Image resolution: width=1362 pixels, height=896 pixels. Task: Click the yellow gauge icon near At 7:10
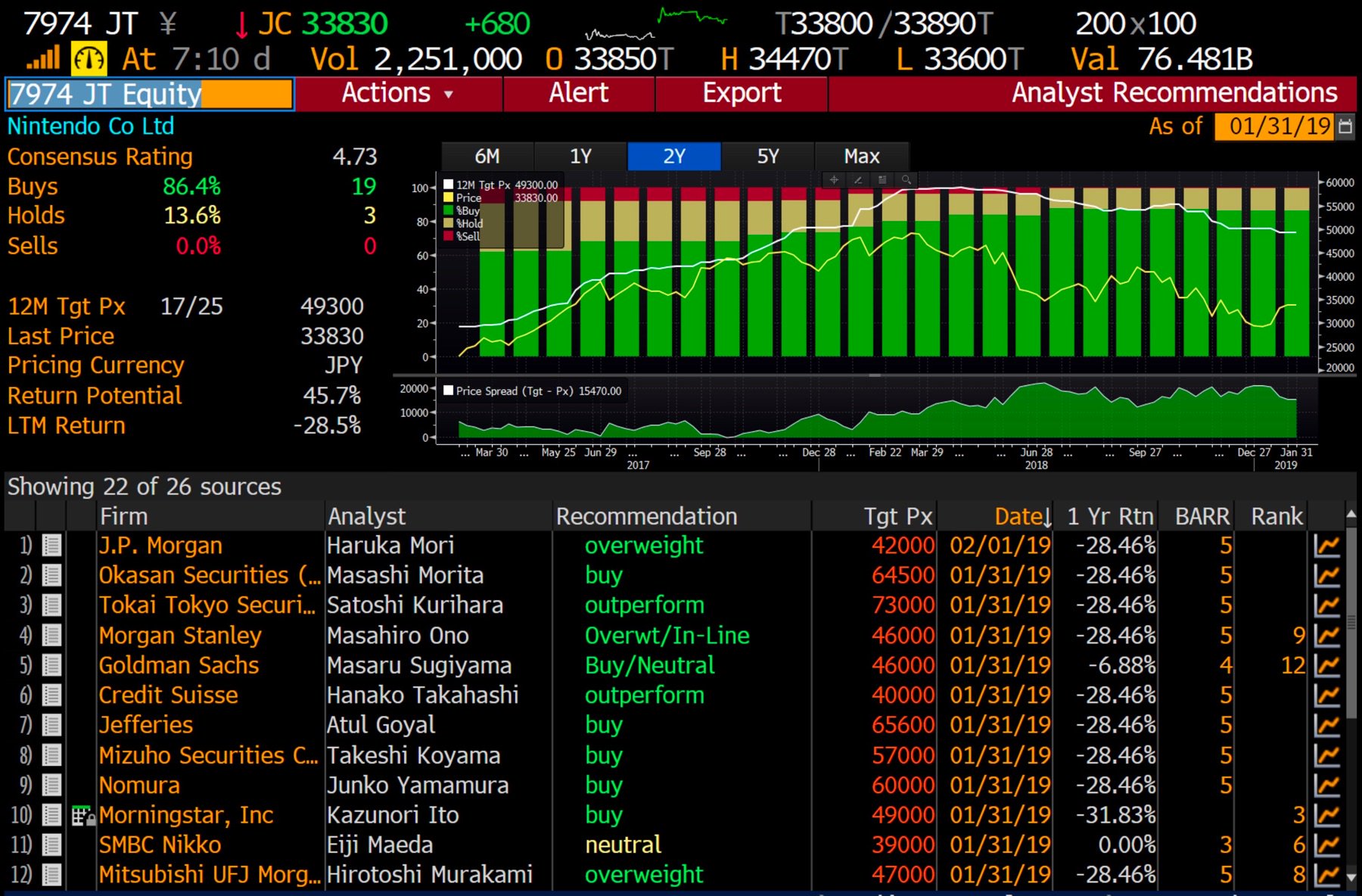(x=89, y=59)
